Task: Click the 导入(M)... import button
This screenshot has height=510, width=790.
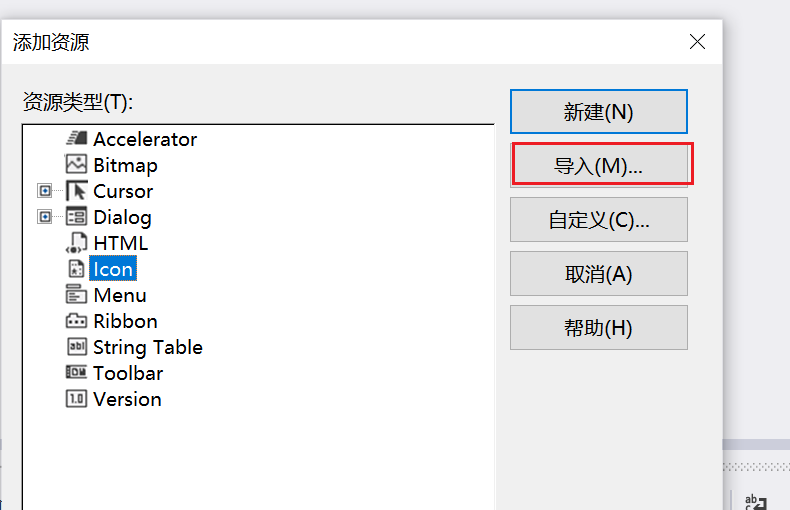Action: 599,165
